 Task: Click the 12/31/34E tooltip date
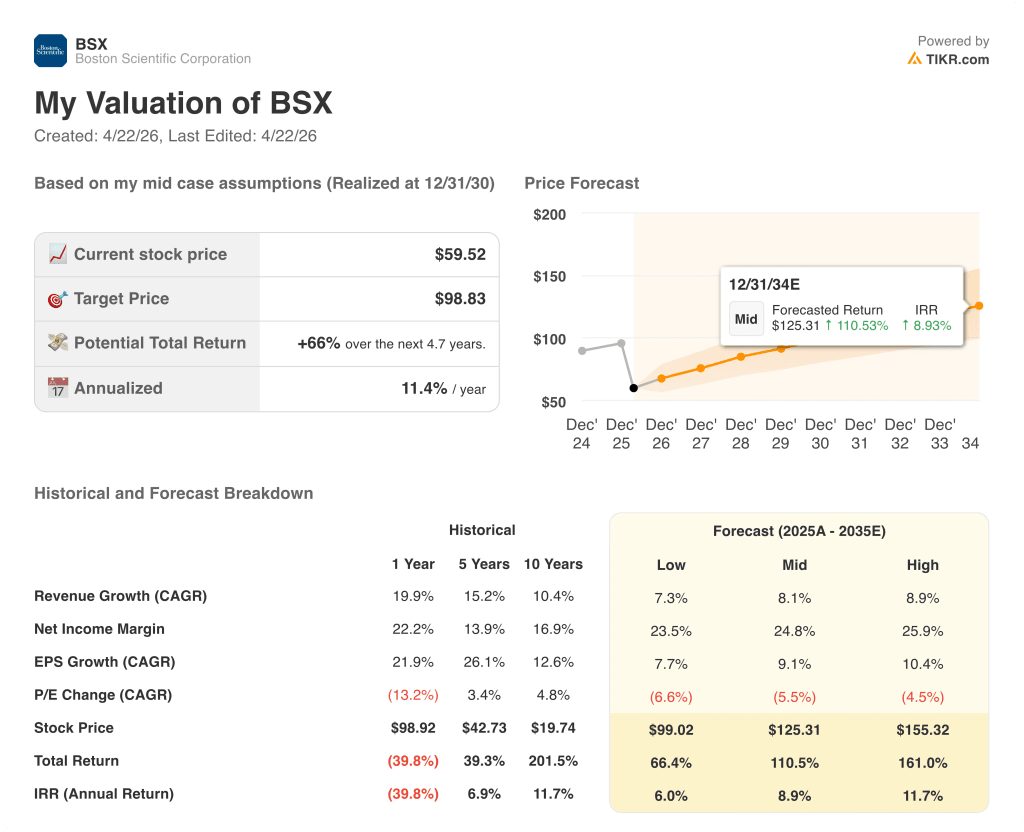pos(764,284)
